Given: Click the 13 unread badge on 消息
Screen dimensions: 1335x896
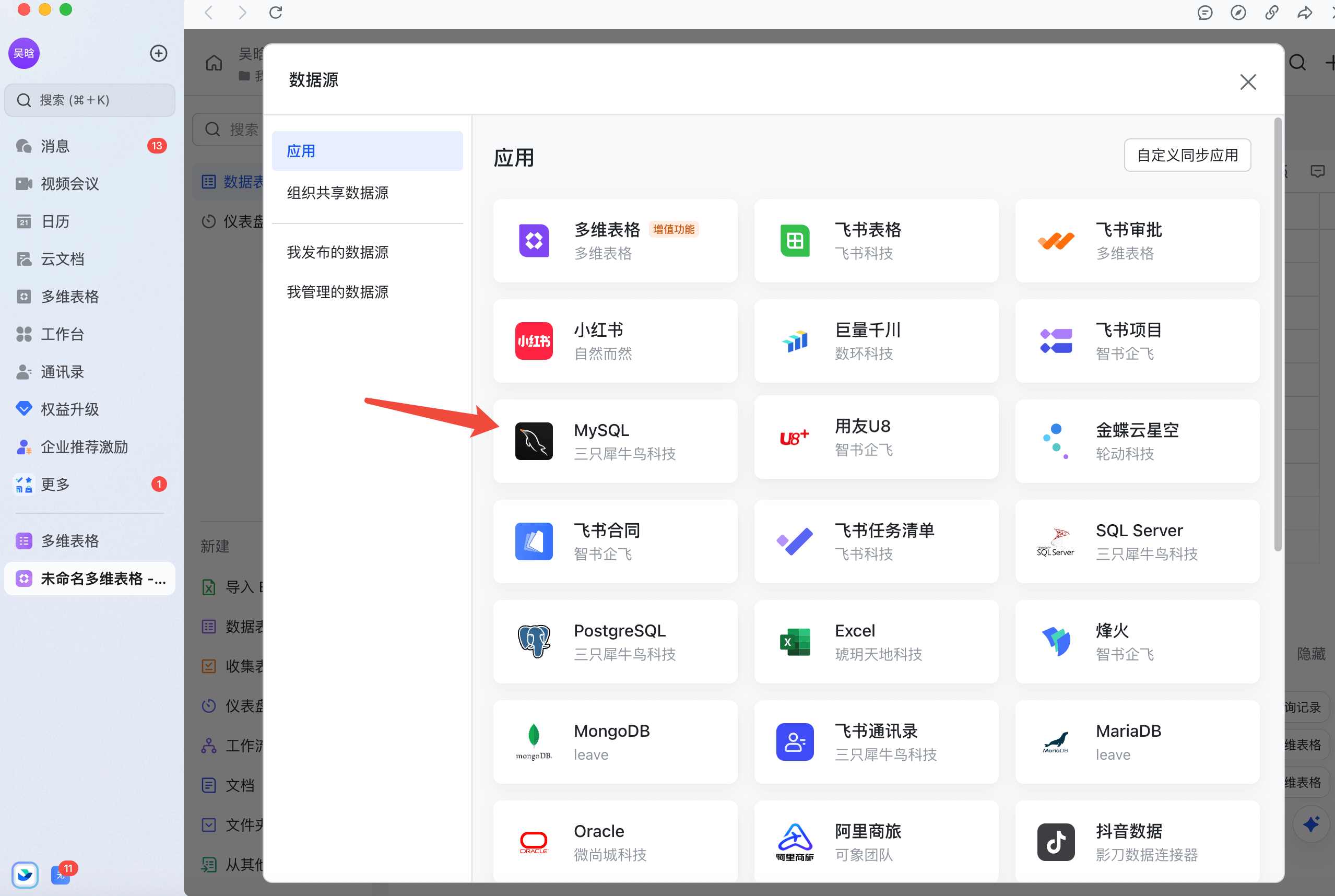Looking at the screenshot, I should click(x=157, y=146).
